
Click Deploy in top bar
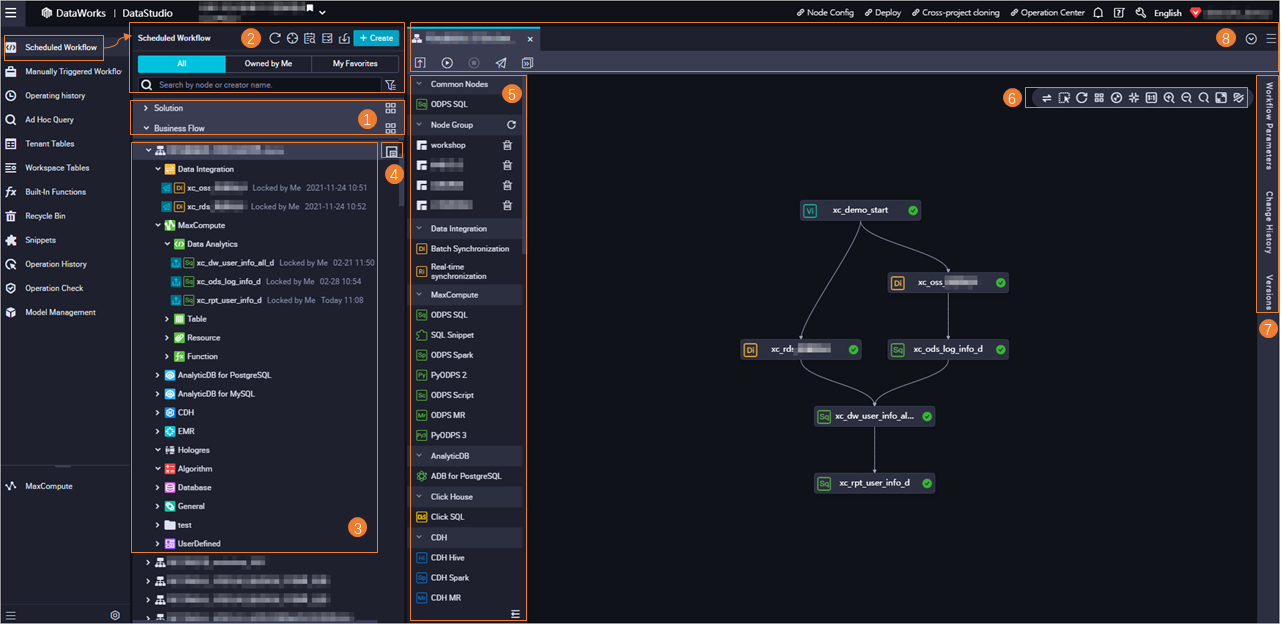pos(882,13)
